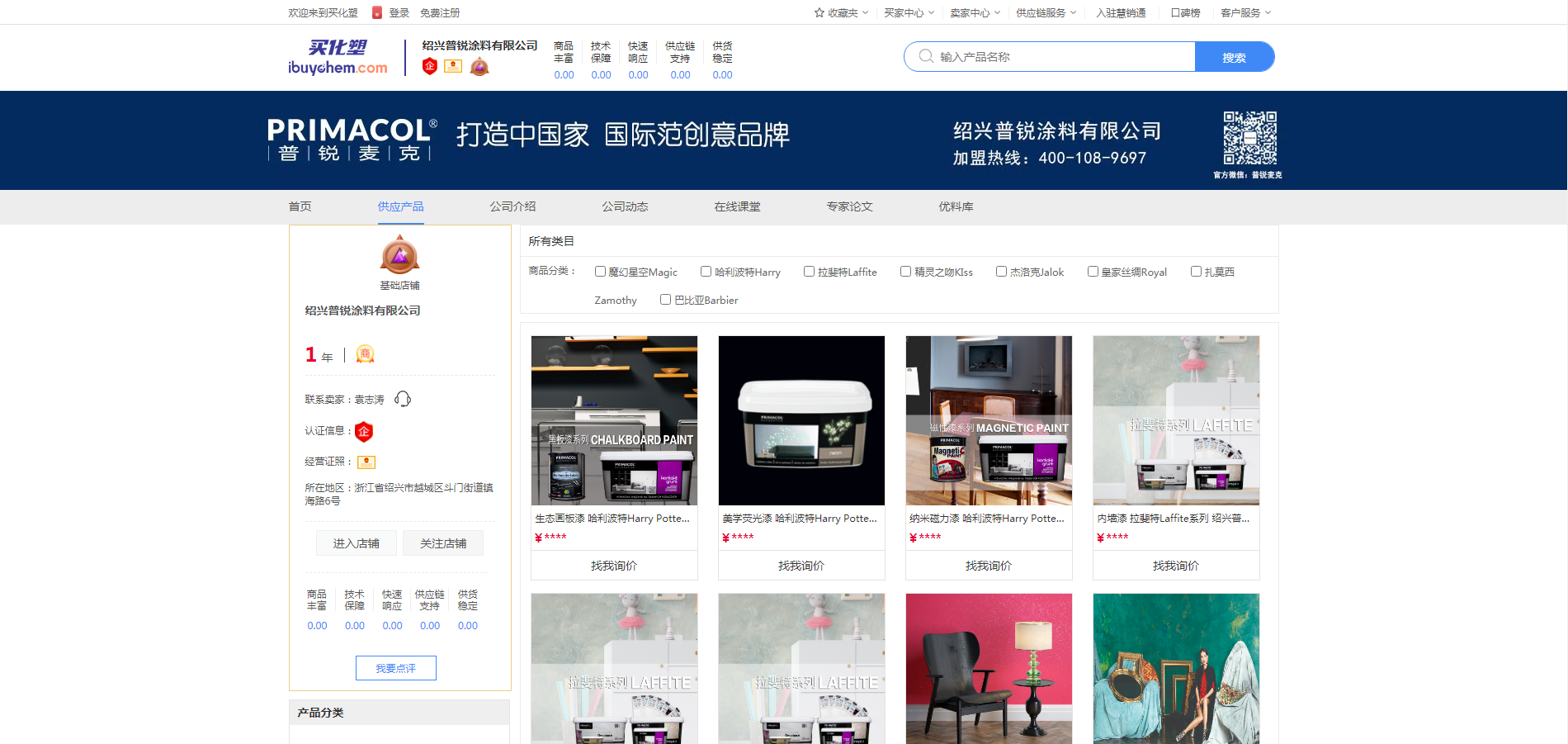Check the 皇家丝绸Royal category checkbox

coord(1093,271)
